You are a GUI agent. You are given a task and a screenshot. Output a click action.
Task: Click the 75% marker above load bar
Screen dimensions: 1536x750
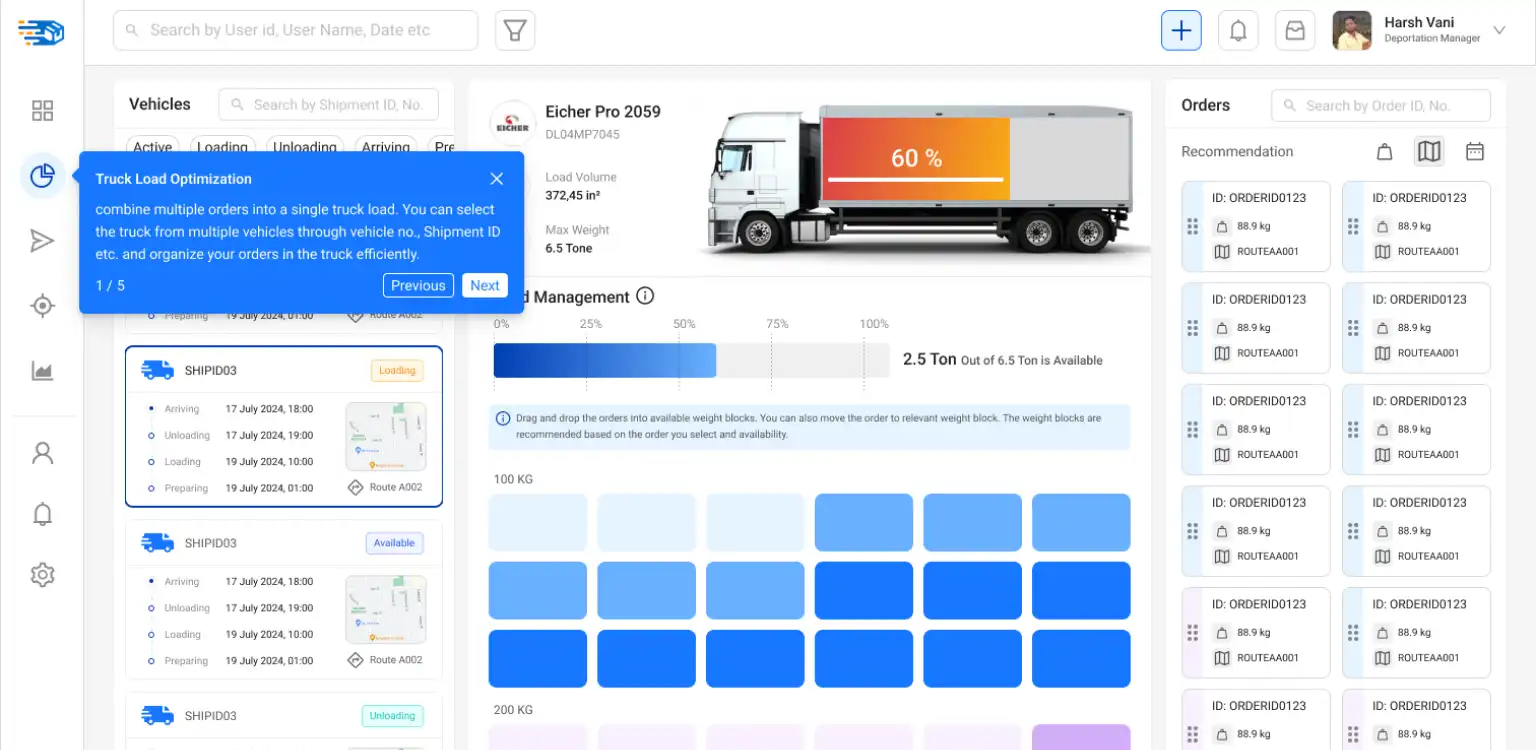(x=777, y=324)
